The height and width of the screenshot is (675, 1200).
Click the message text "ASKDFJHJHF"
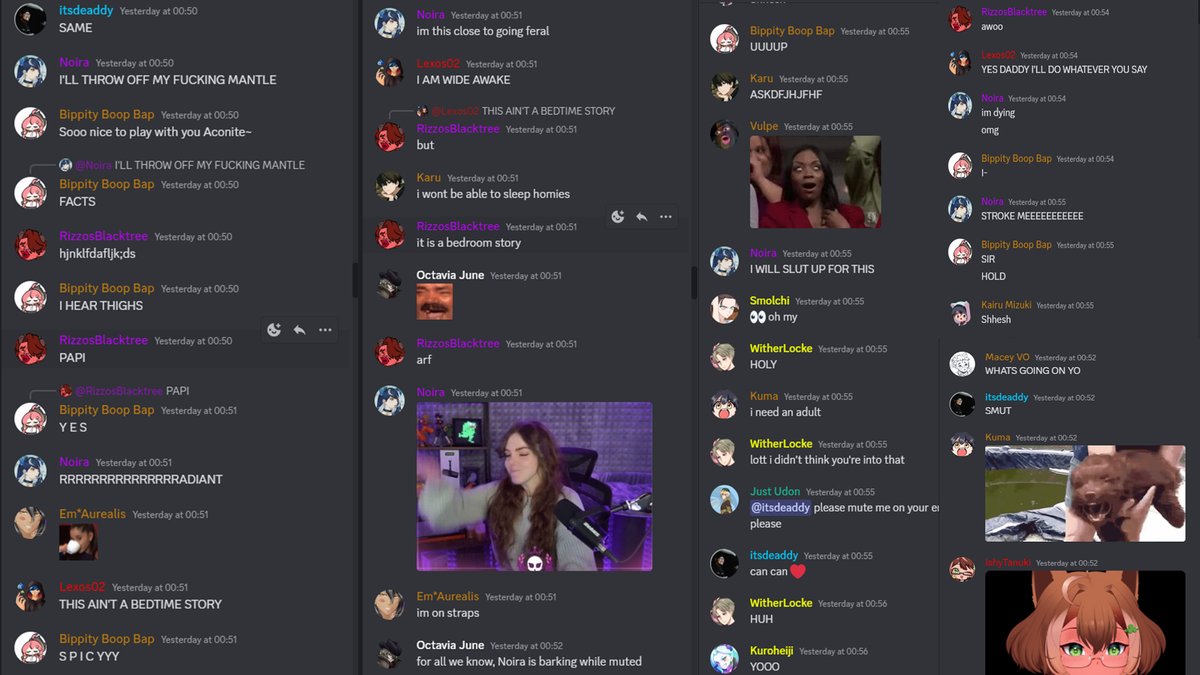786,95
